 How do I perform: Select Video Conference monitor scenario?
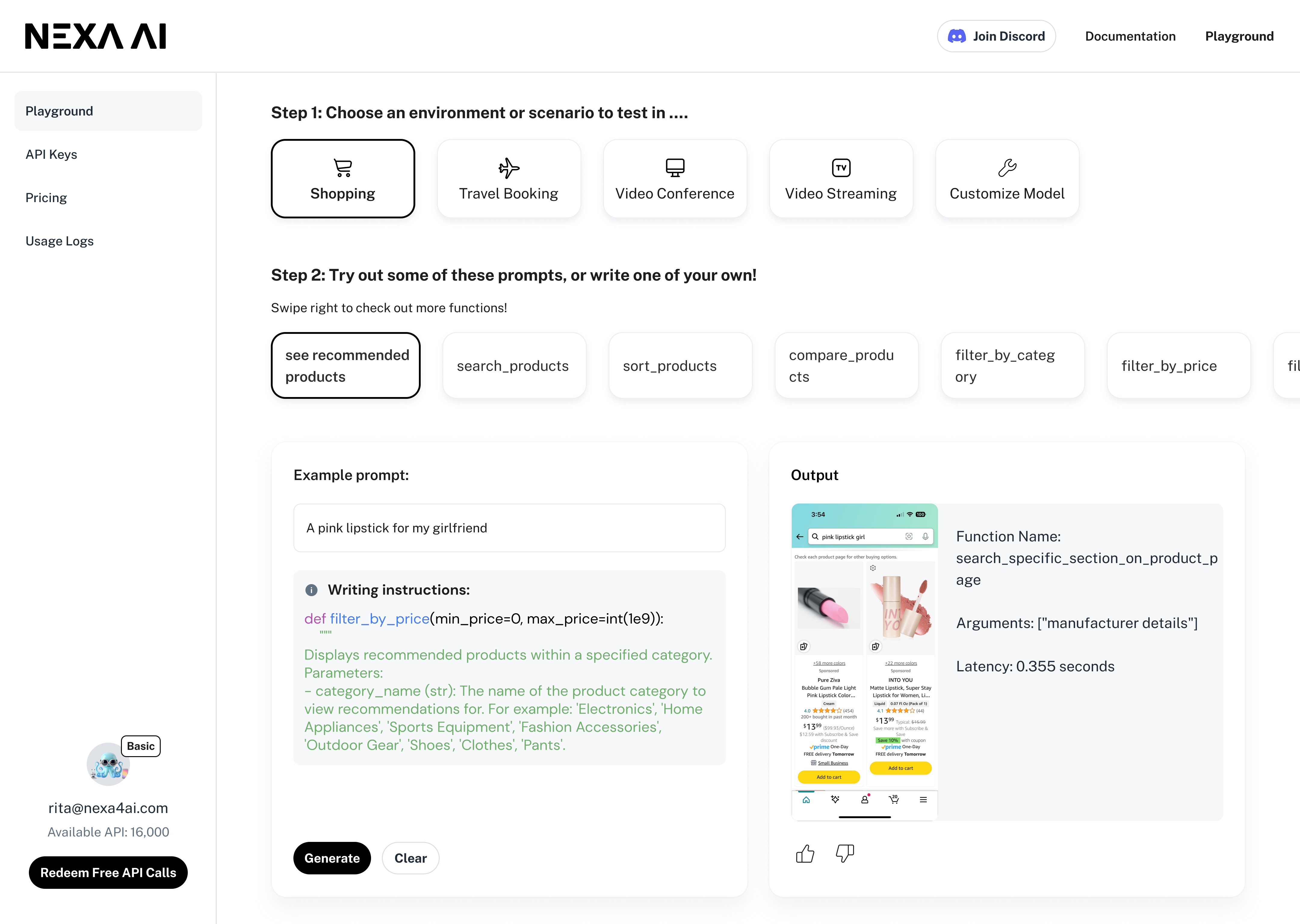tap(674, 179)
